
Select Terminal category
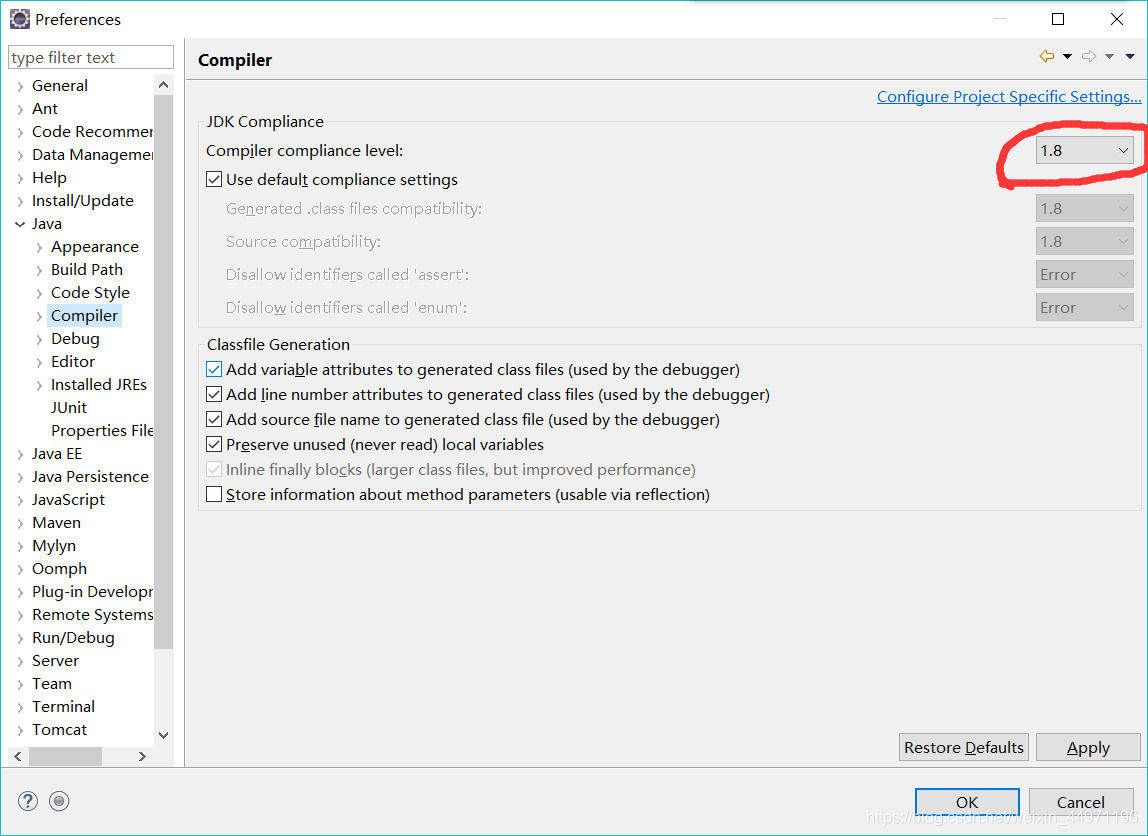[64, 706]
